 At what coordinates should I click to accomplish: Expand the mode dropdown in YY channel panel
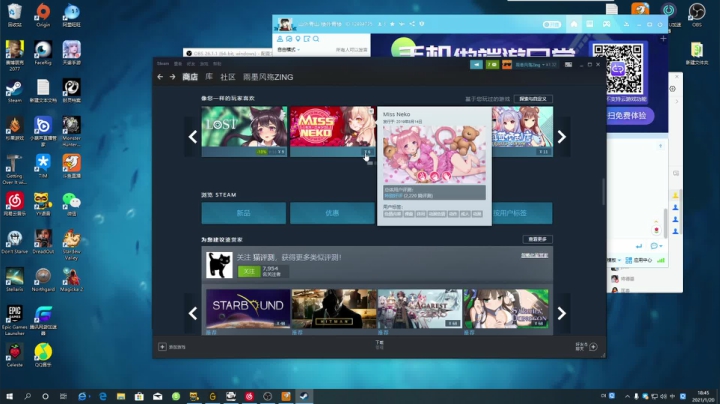tap(288, 50)
